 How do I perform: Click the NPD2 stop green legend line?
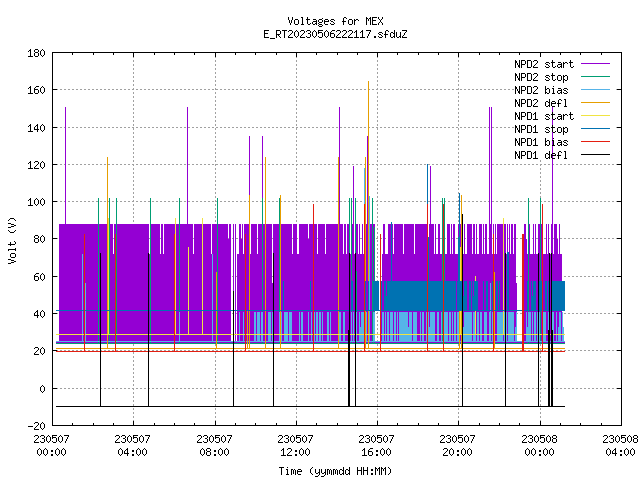[x=595, y=77]
